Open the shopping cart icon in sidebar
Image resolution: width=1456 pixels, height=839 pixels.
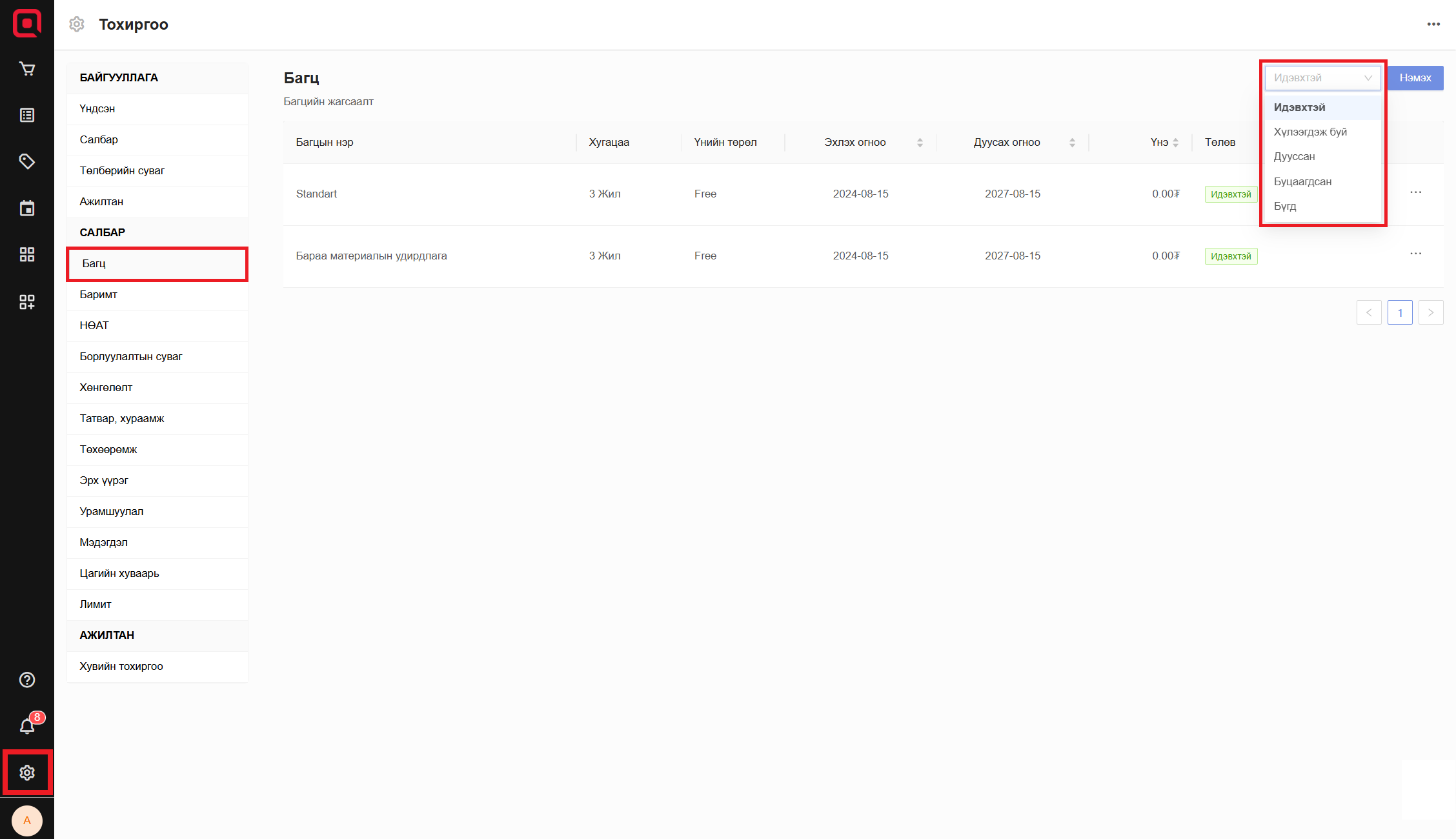coord(27,69)
